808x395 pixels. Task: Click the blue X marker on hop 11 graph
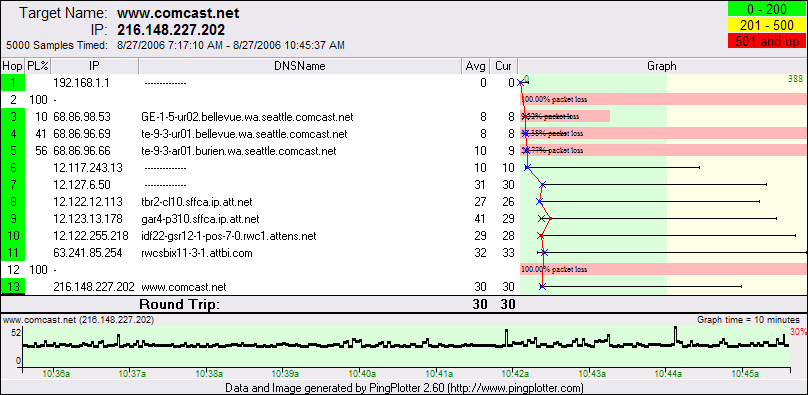545,252
